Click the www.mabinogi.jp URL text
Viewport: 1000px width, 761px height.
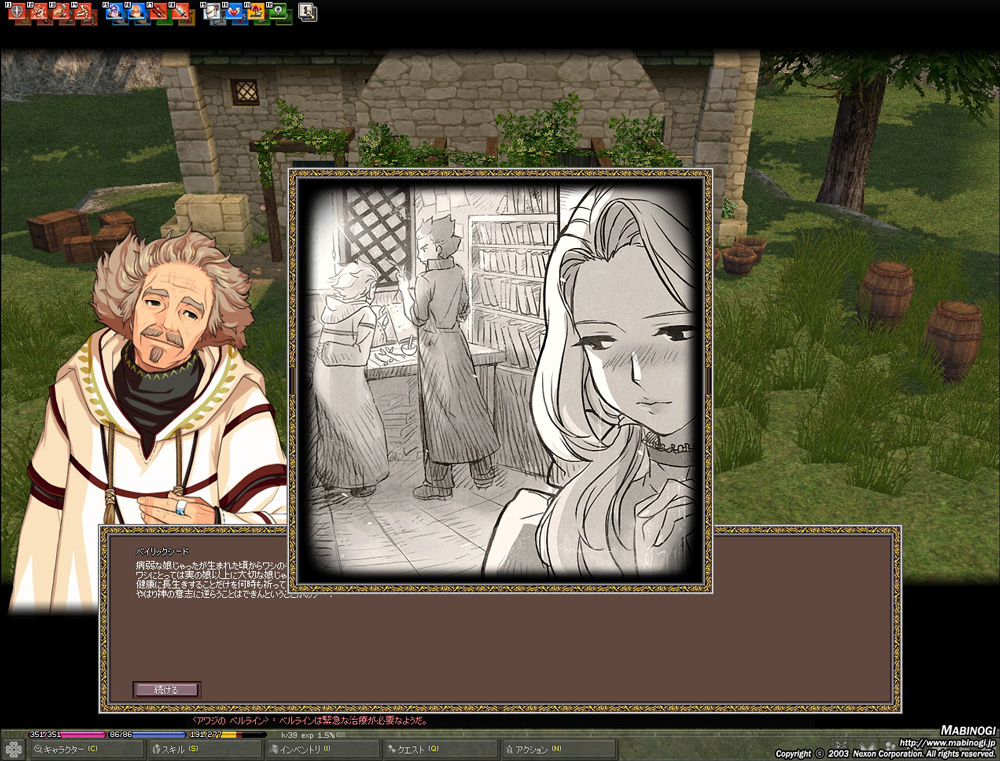947,743
